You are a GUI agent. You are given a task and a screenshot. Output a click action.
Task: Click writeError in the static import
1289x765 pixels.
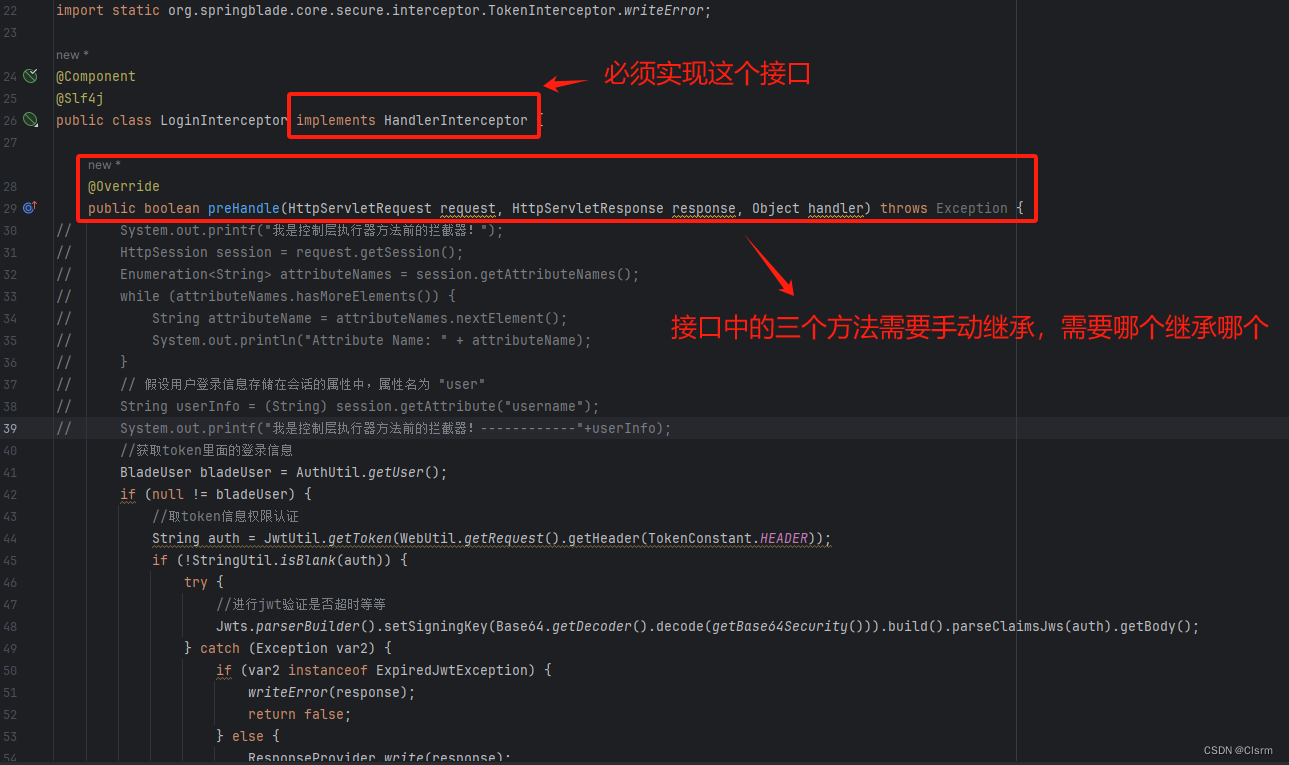click(664, 10)
